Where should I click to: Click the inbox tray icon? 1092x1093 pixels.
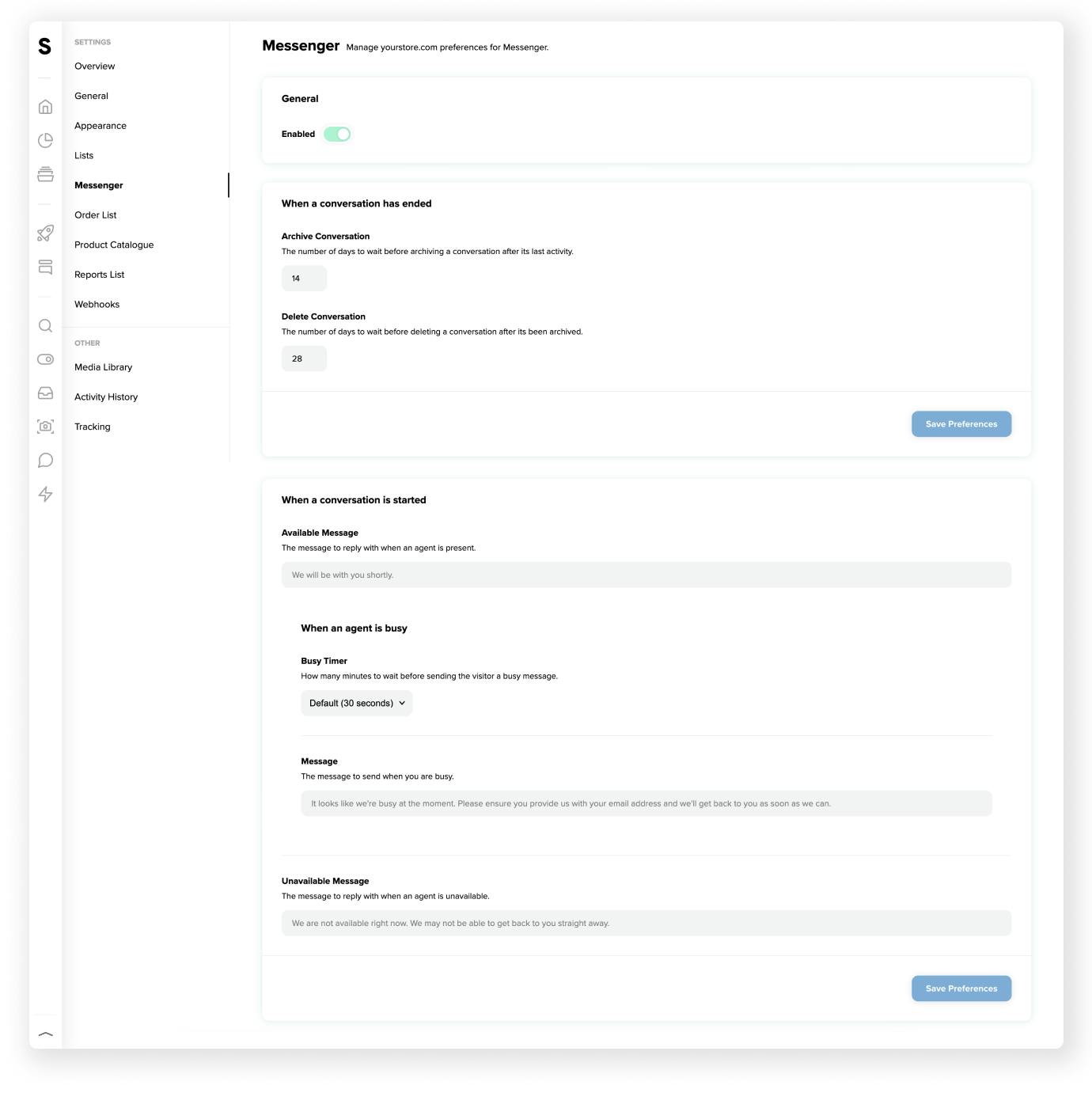[46, 393]
